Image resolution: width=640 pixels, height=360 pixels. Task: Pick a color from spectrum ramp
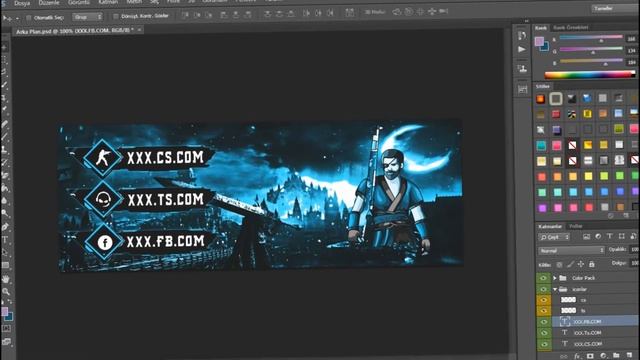pos(590,75)
